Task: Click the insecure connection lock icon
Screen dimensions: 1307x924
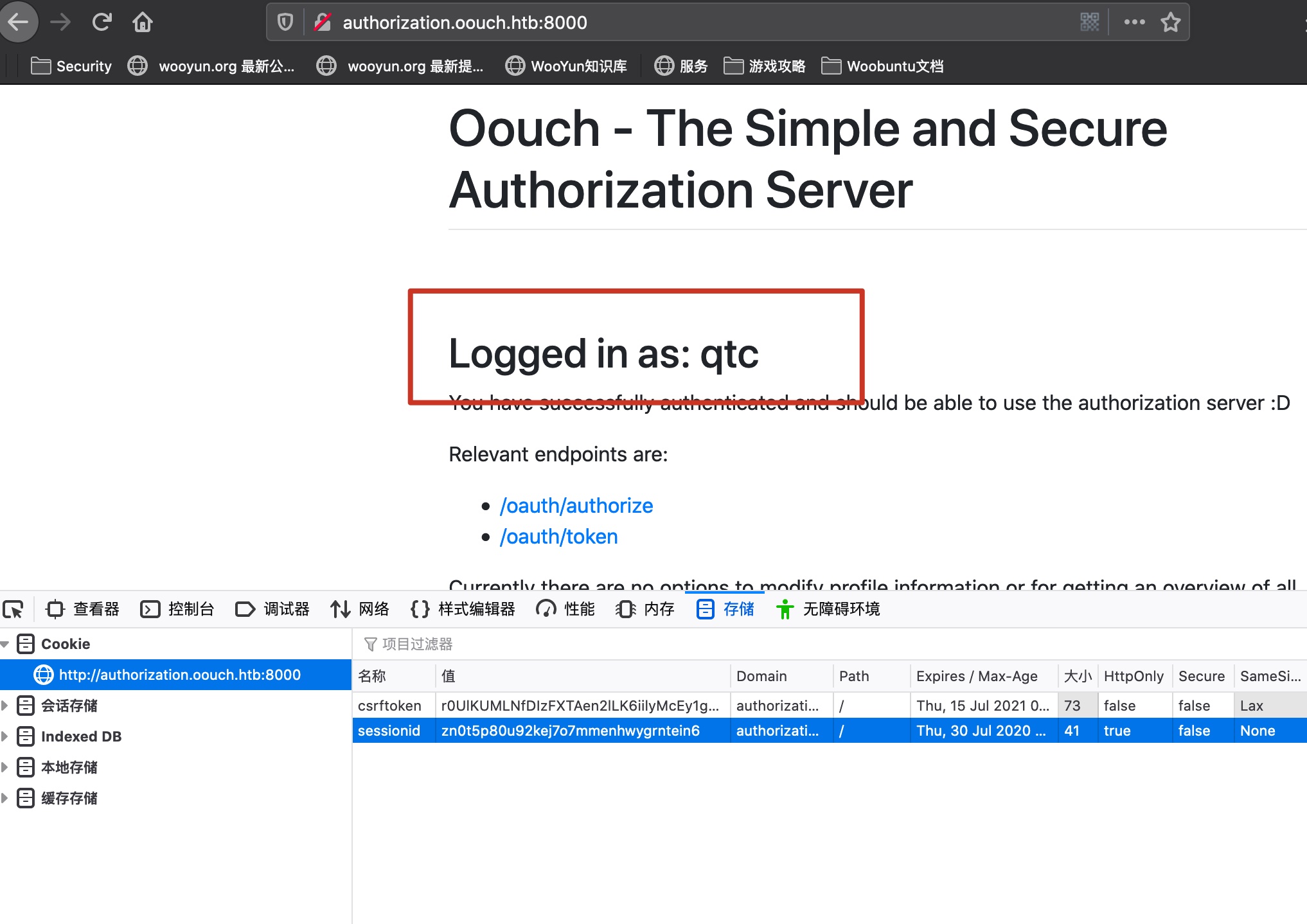Action: (322, 22)
